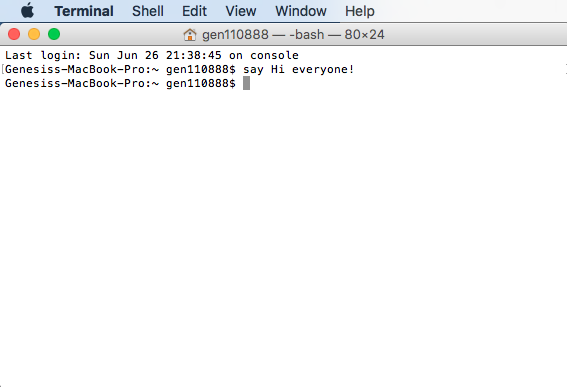Click the bracket mark left of the first prompt
The height and width of the screenshot is (387, 567).
pyautogui.click(x=3, y=69)
